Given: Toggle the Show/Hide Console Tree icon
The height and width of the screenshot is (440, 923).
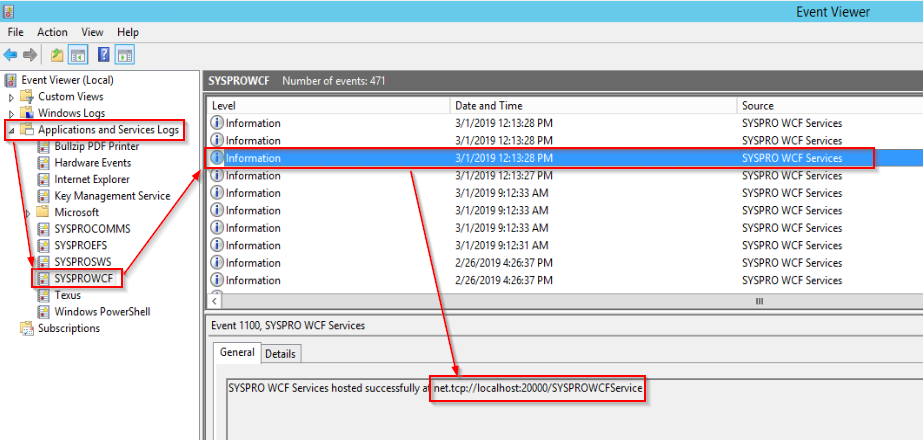Looking at the screenshot, I should pos(78,55).
